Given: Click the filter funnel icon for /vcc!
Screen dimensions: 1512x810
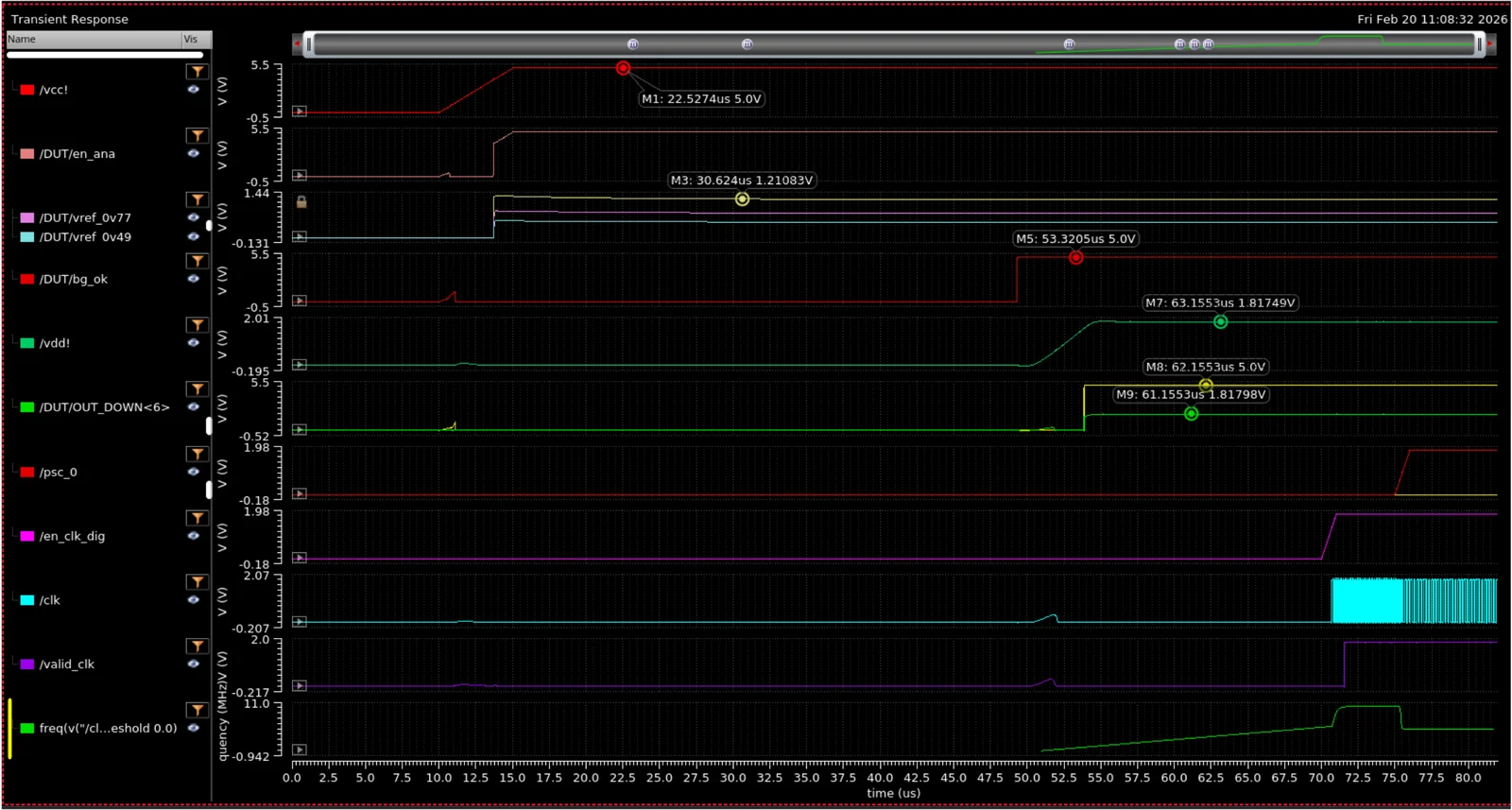Looking at the screenshot, I should pyautogui.click(x=197, y=72).
